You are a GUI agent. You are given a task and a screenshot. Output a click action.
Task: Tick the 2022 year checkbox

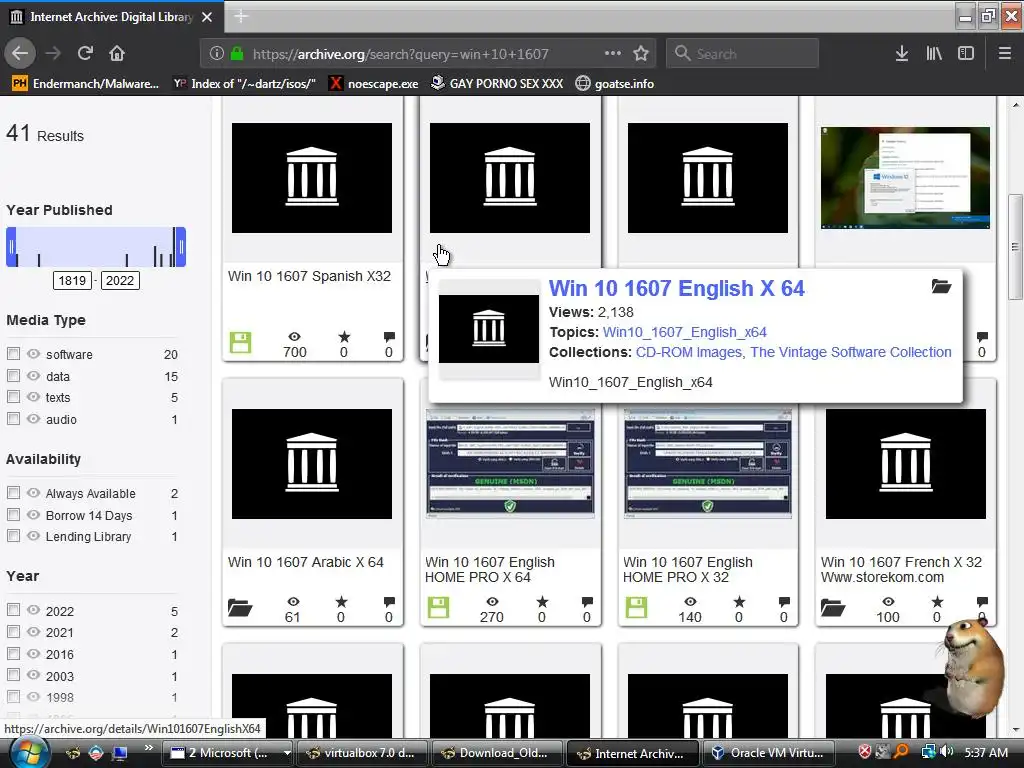(x=13, y=610)
